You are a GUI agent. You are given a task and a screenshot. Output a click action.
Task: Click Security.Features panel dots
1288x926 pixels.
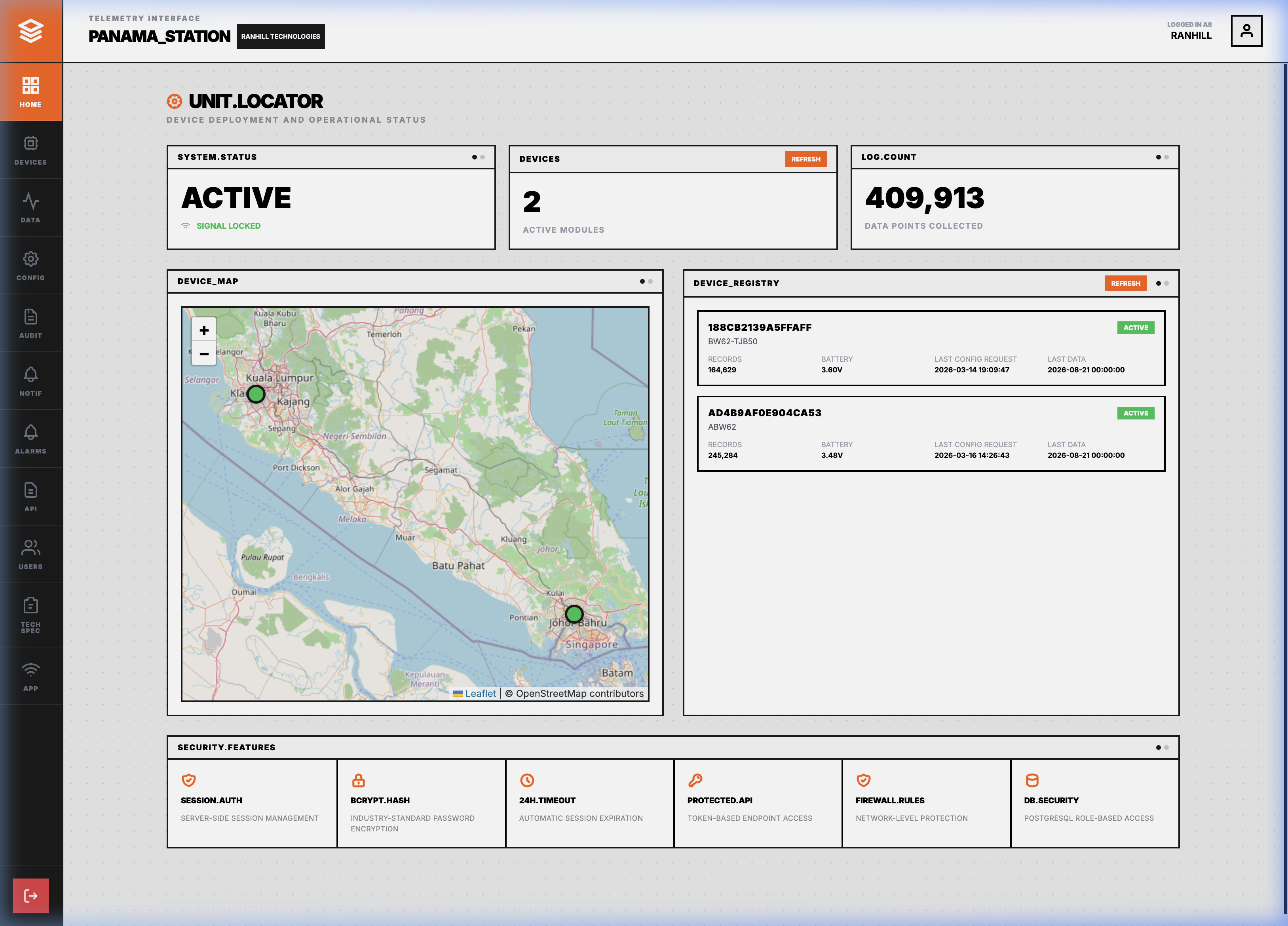pos(1162,747)
